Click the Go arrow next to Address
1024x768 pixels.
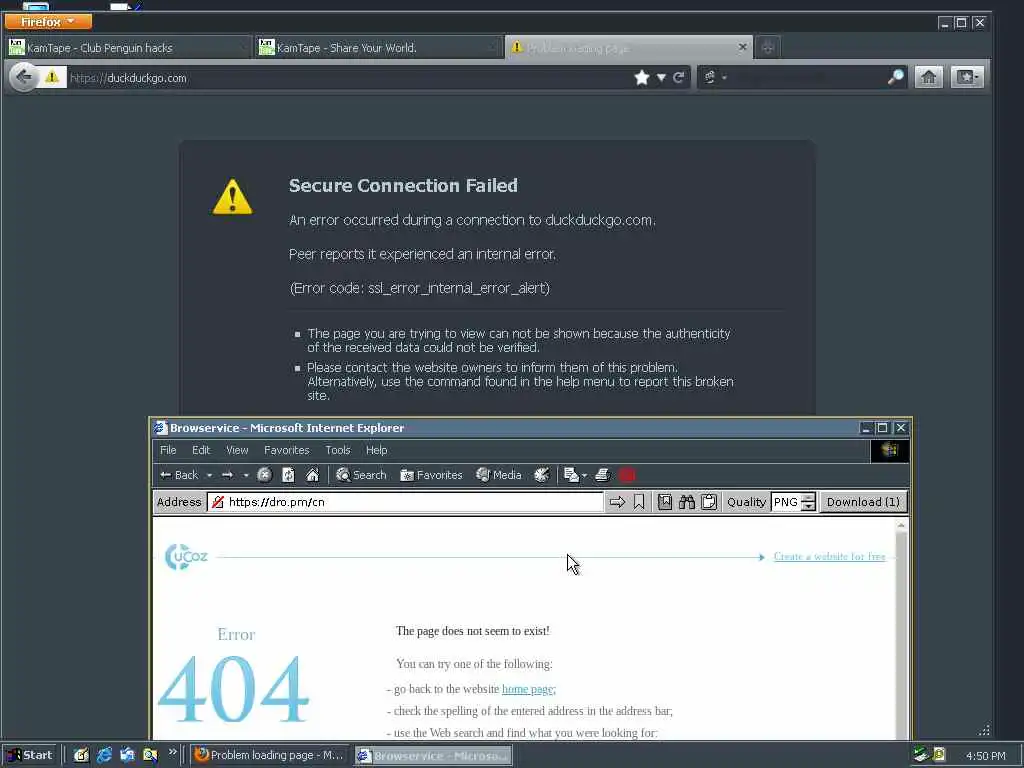pyautogui.click(x=617, y=502)
